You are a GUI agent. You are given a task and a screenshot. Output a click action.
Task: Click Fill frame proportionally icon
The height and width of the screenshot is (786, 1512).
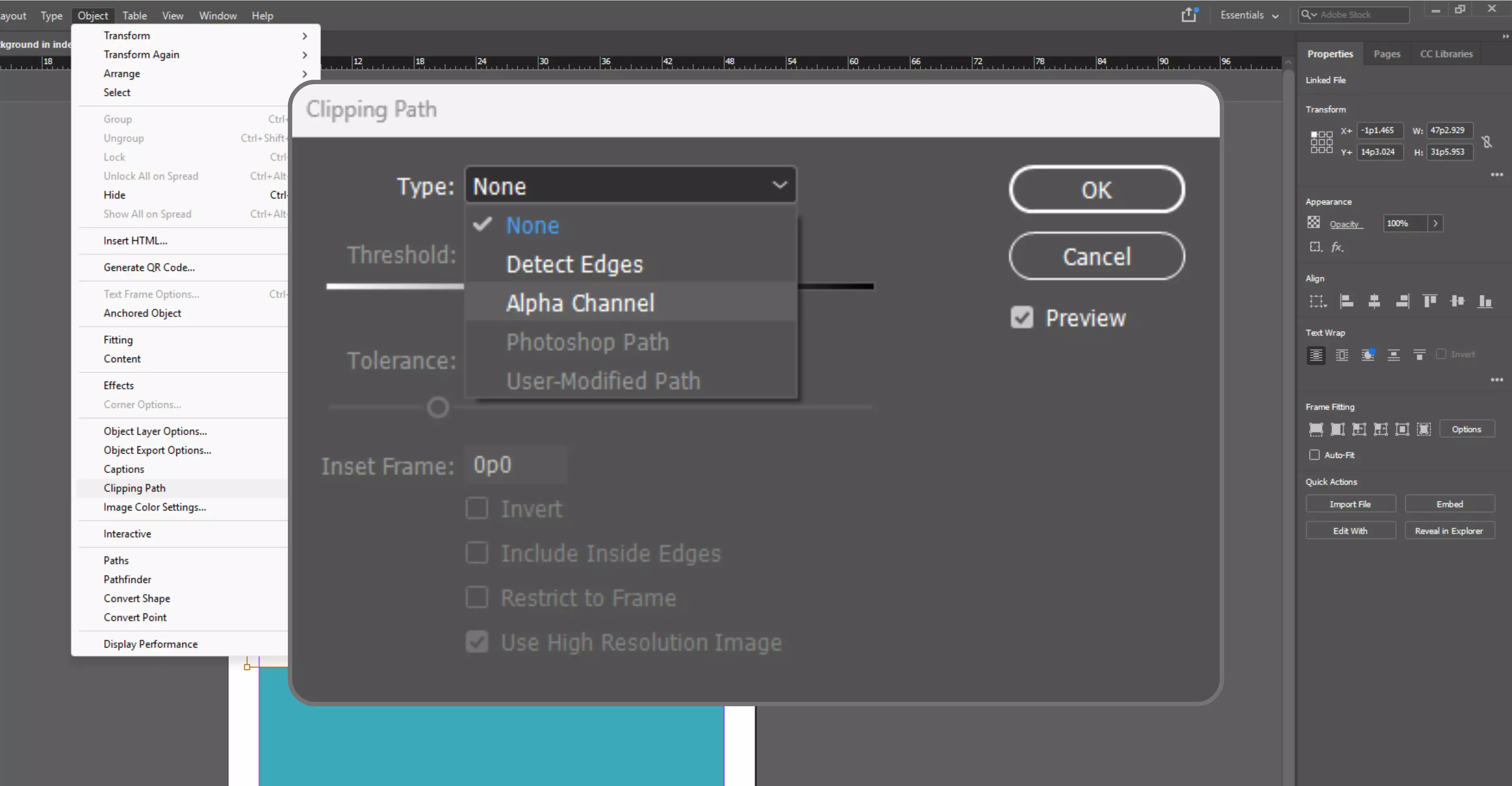pyautogui.click(x=1316, y=429)
